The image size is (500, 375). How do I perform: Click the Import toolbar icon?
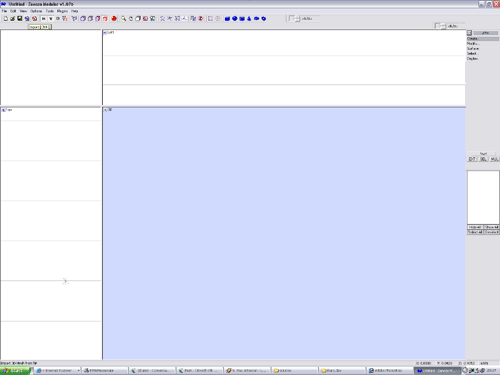coord(27,19)
